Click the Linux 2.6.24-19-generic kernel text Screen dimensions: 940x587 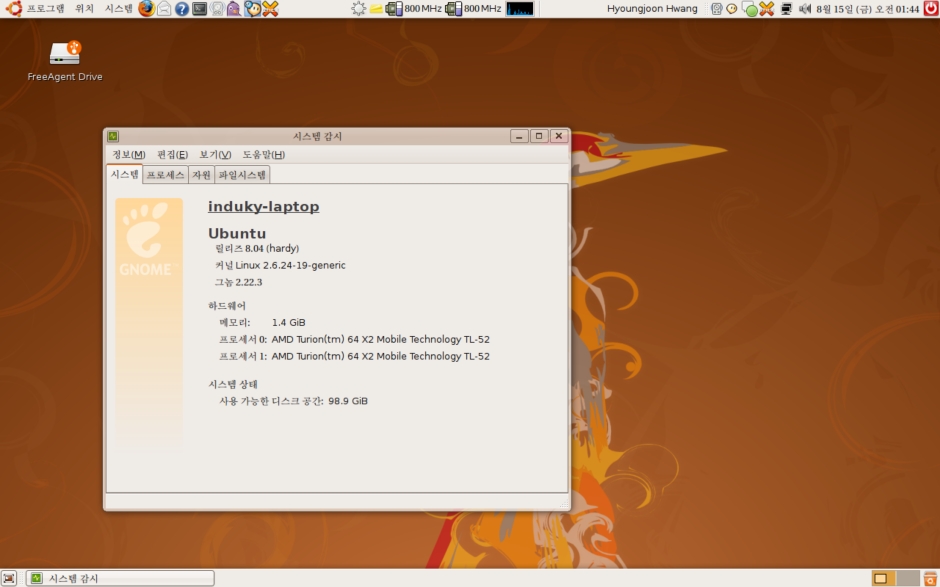point(280,265)
